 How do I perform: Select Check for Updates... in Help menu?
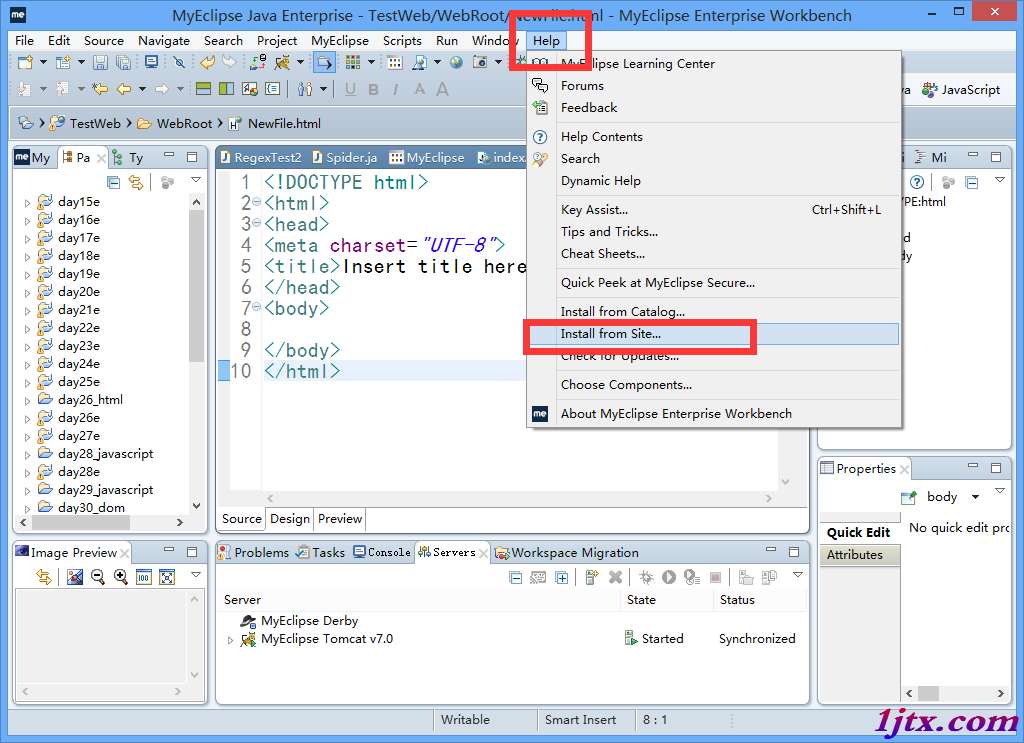pyautogui.click(x=714, y=356)
